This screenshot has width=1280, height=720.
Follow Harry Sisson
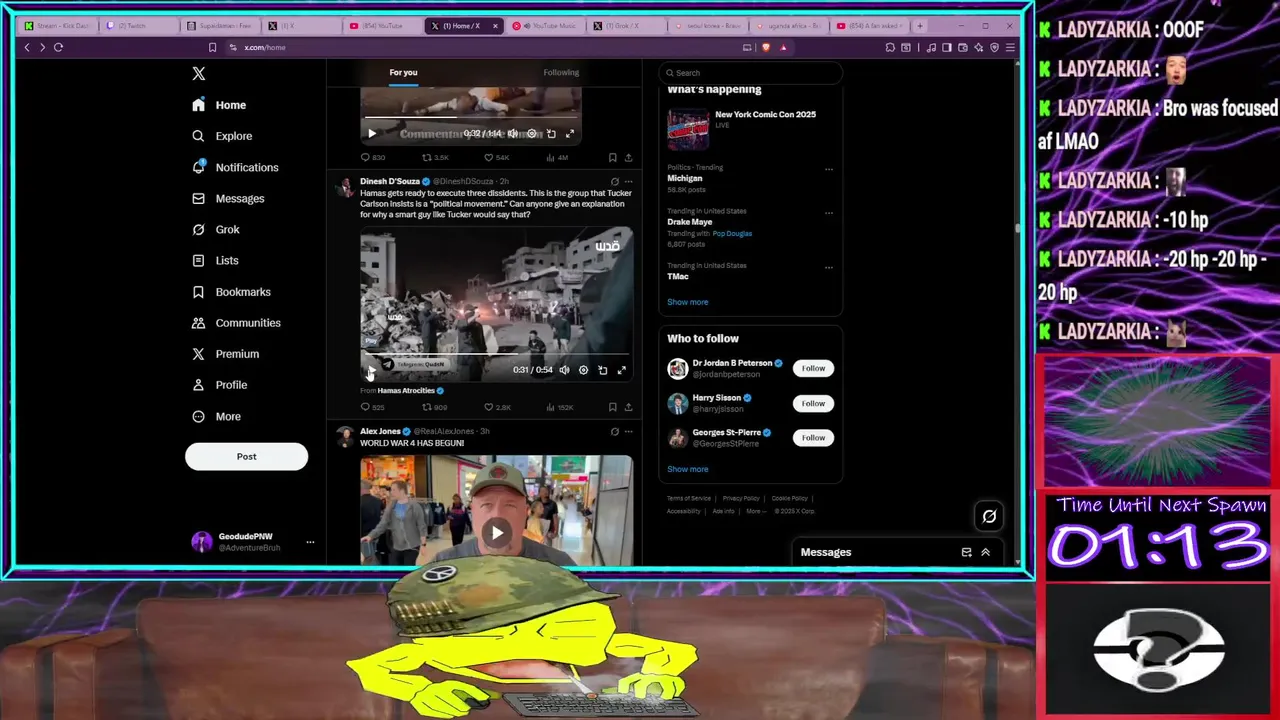pos(813,403)
